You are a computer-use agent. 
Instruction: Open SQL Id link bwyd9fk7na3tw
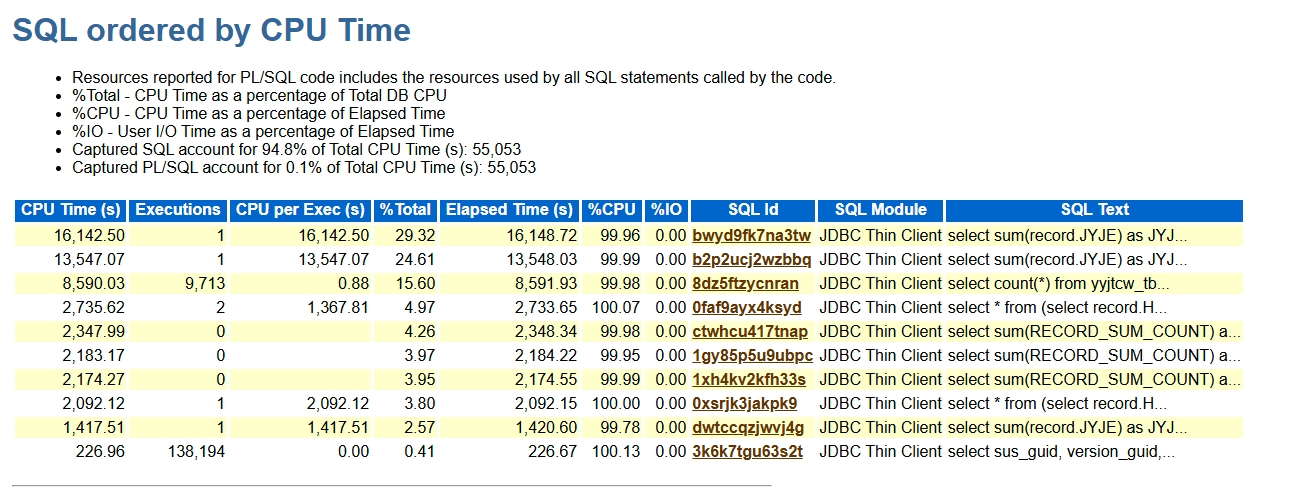coord(751,236)
